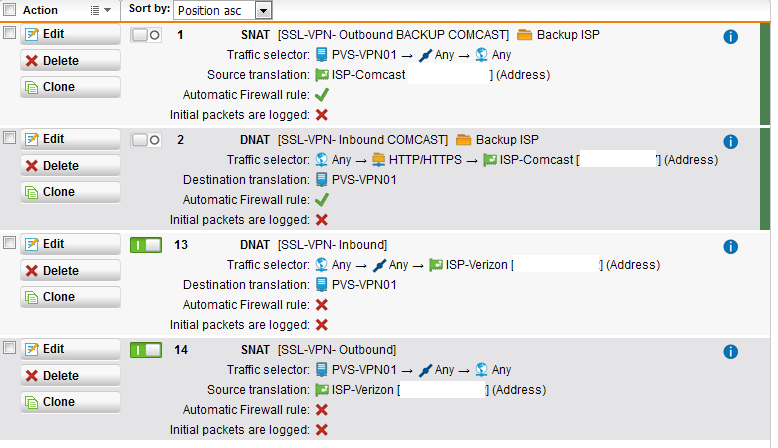Viewport: 778px width, 448px height.
Task: Edit the SSL-VPN Outbound BACKUP COMCAST rule
Action: [x=70, y=34]
